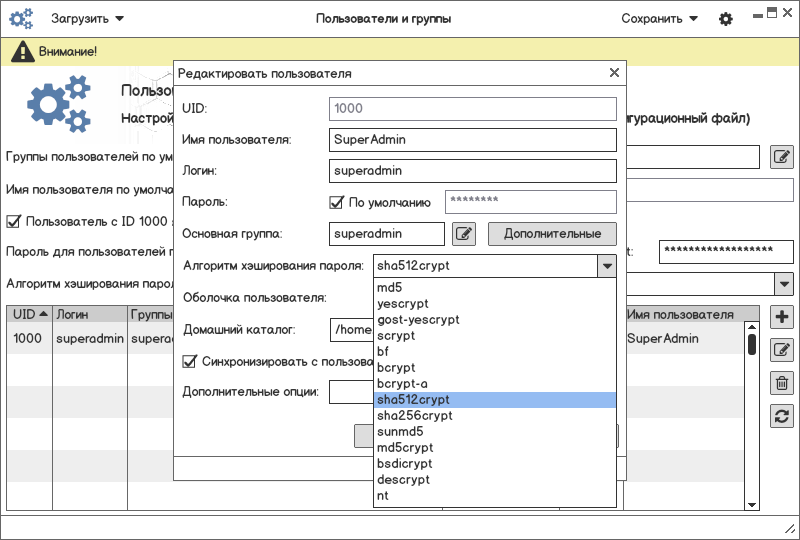Close the edit user dialog
The height and width of the screenshot is (540, 800).
point(615,73)
